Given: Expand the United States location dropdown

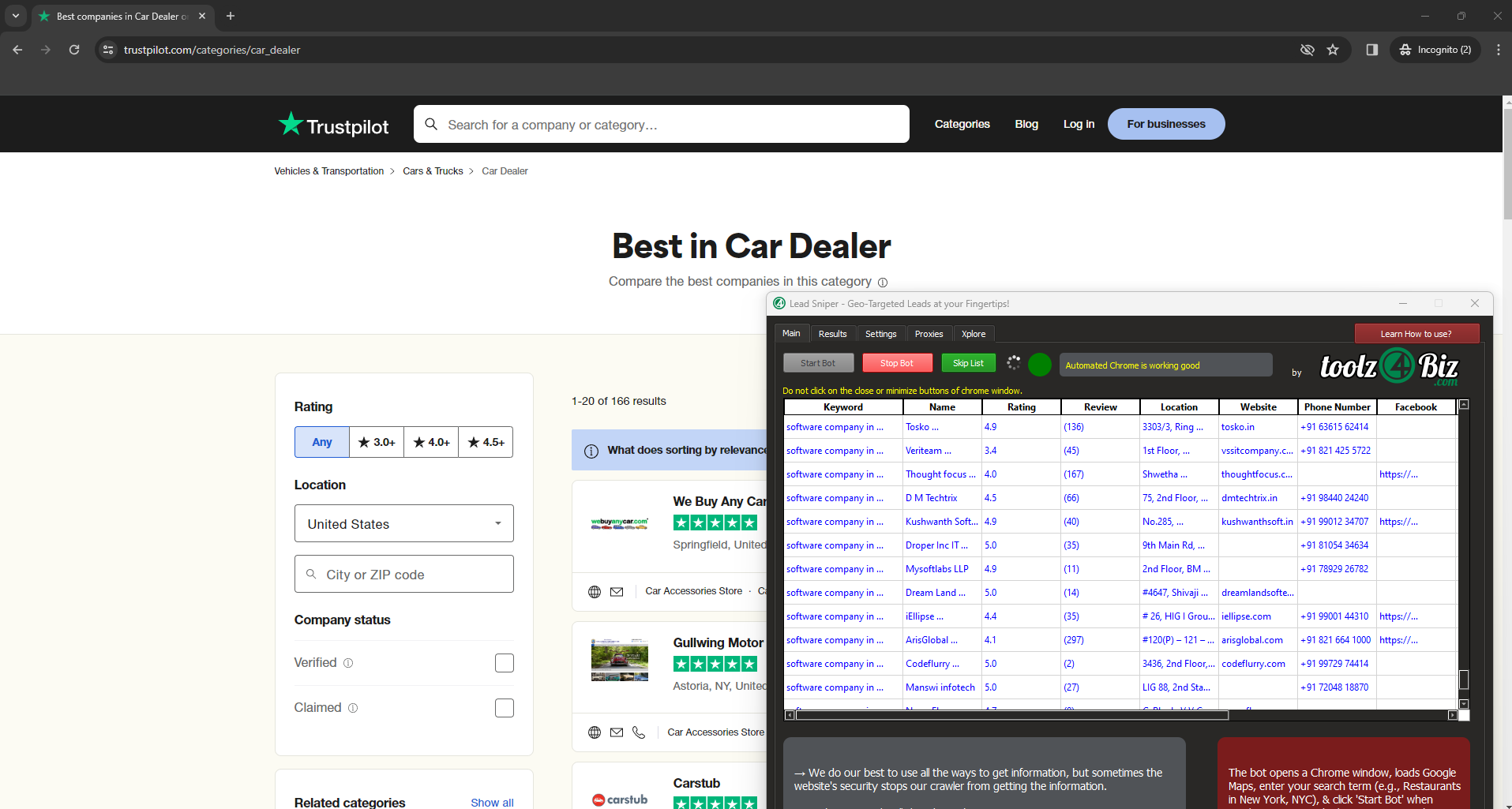Looking at the screenshot, I should coord(404,523).
